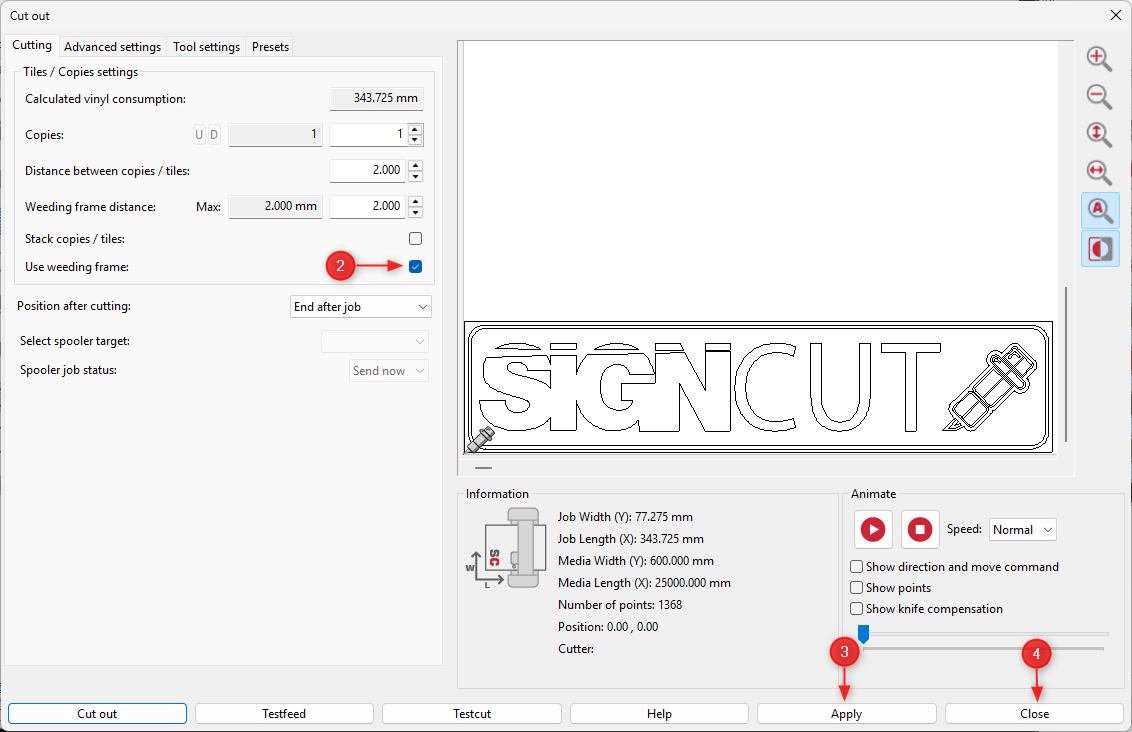This screenshot has width=1132, height=732.
Task: Toggle the auto zoom magnifier icon
Action: click(x=1100, y=211)
